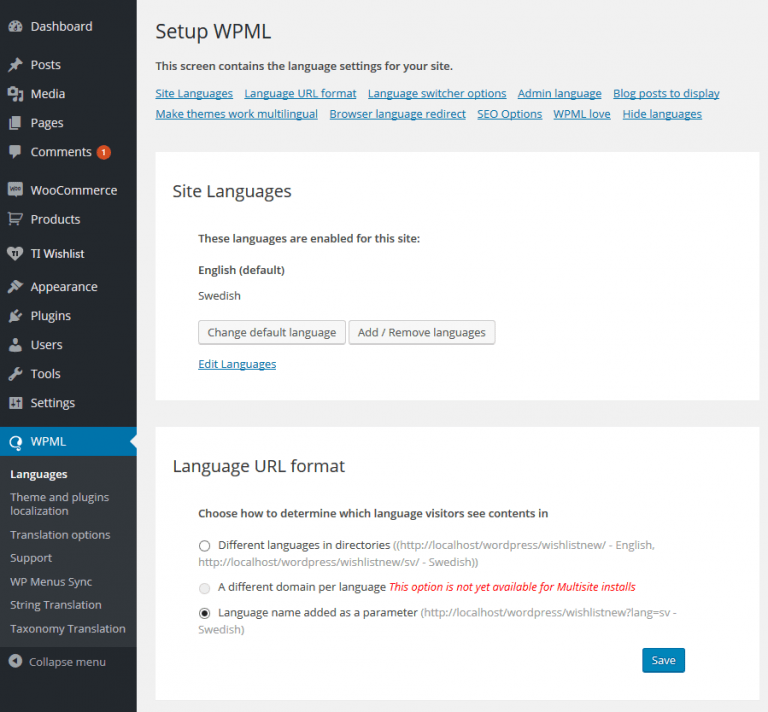Viewport: 768px width, 712px height.
Task: Click the Posts pushpin icon
Action: click(x=15, y=65)
